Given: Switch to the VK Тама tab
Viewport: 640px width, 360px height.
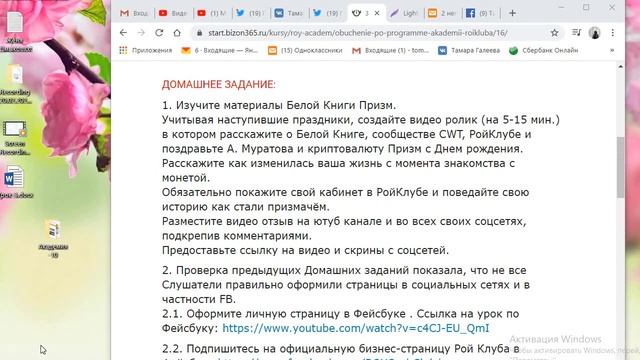Looking at the screenshot, I should pos(289,13).
